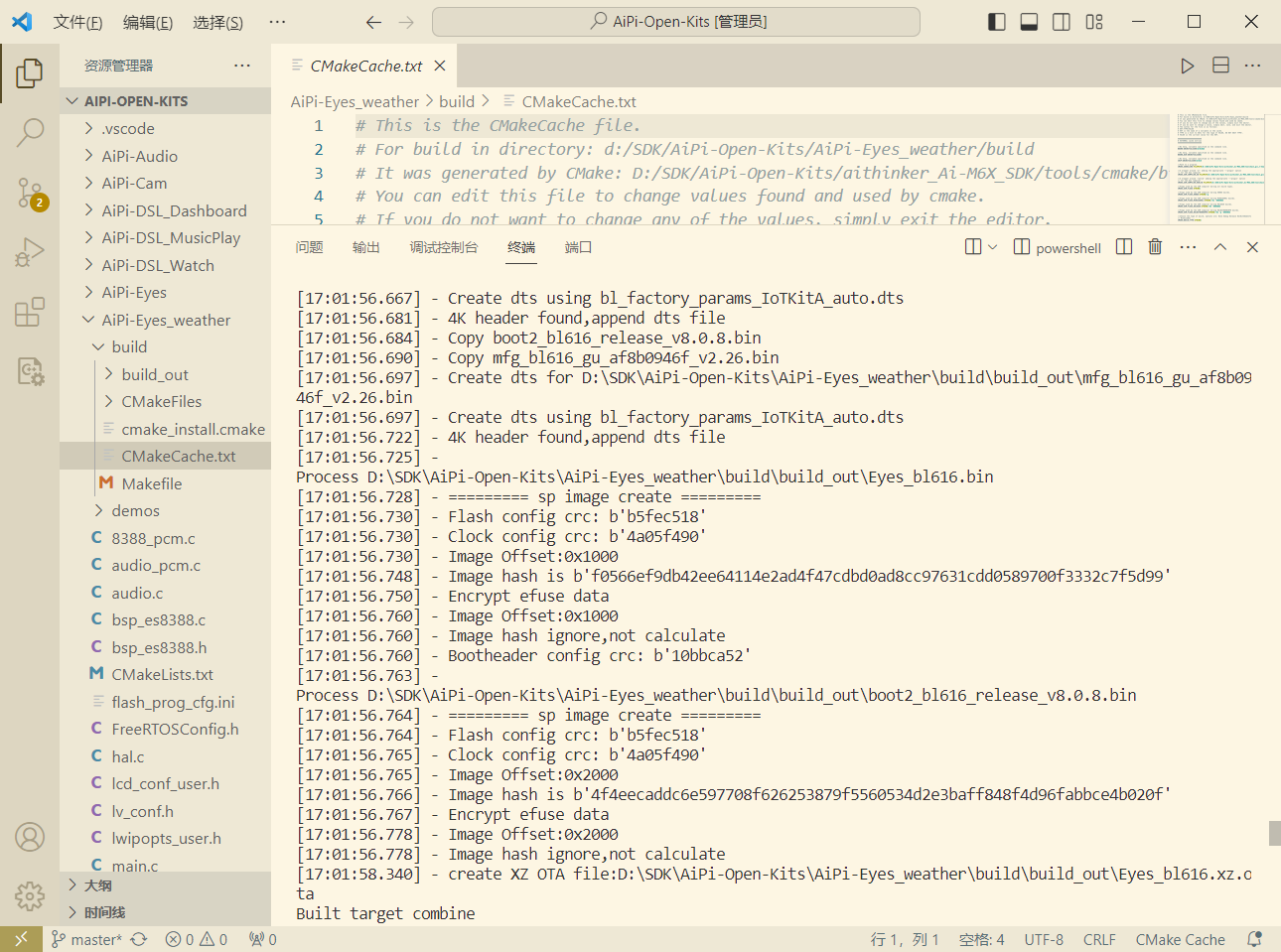1281x952 pixels.
Task: Click the VS Code logo icon
Action: click(x=22, y=21)
